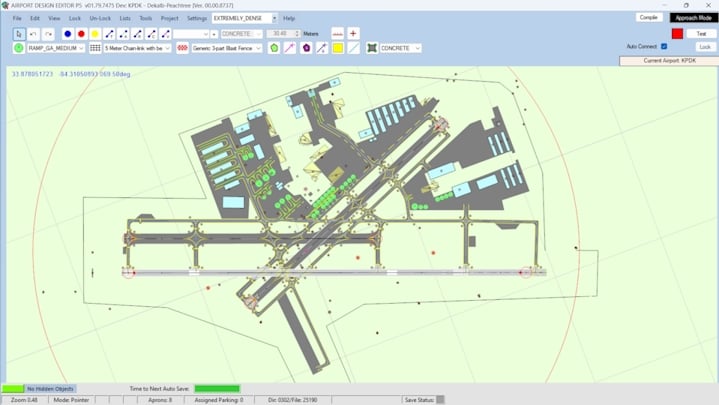The image size is (719, 405).
Task: Select the green apron shape icon
Action: [372, 48]
